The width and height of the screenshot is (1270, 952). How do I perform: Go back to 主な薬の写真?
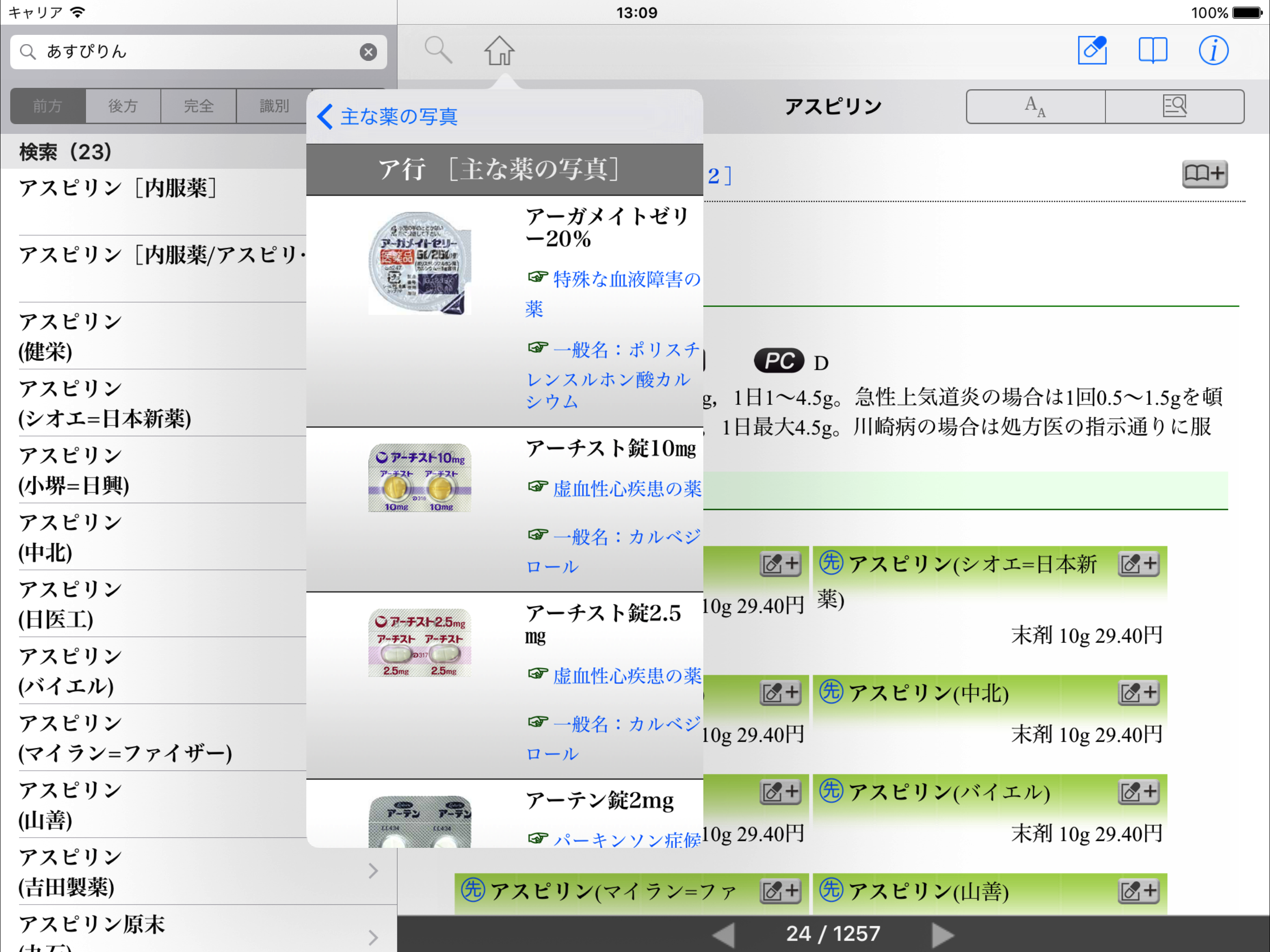click(388, 117)
